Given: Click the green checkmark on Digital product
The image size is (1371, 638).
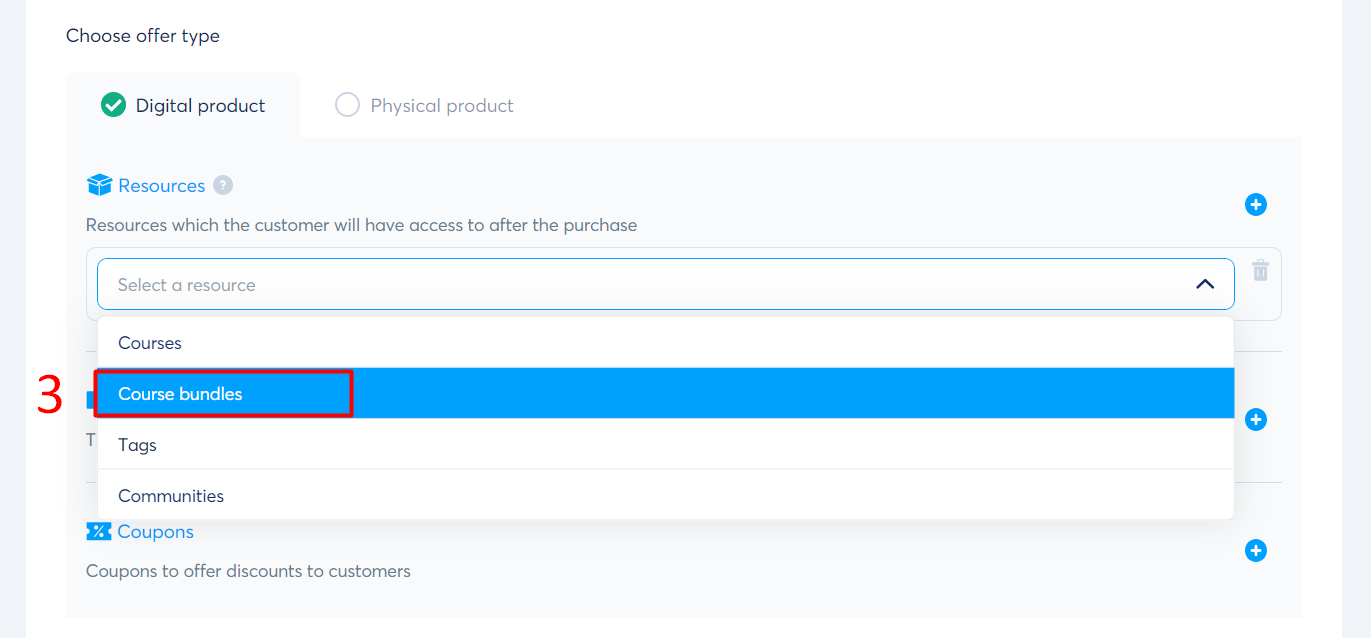Looking at the screenshot, I should (113, 104).
